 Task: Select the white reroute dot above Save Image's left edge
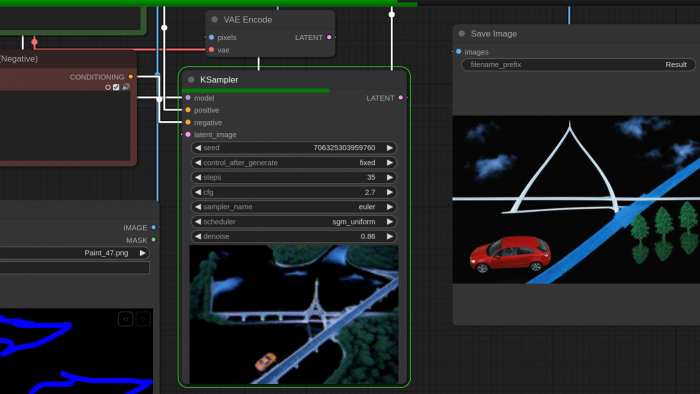tap(392, 14)
